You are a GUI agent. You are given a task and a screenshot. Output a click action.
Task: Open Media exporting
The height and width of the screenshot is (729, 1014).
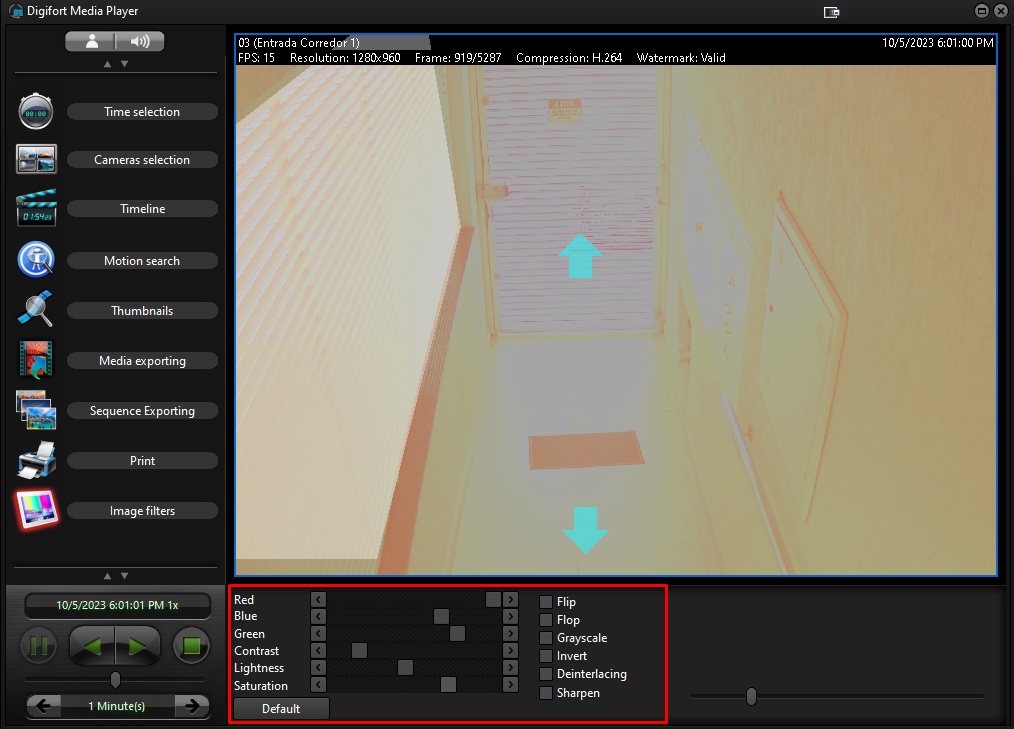click(142, 361)
